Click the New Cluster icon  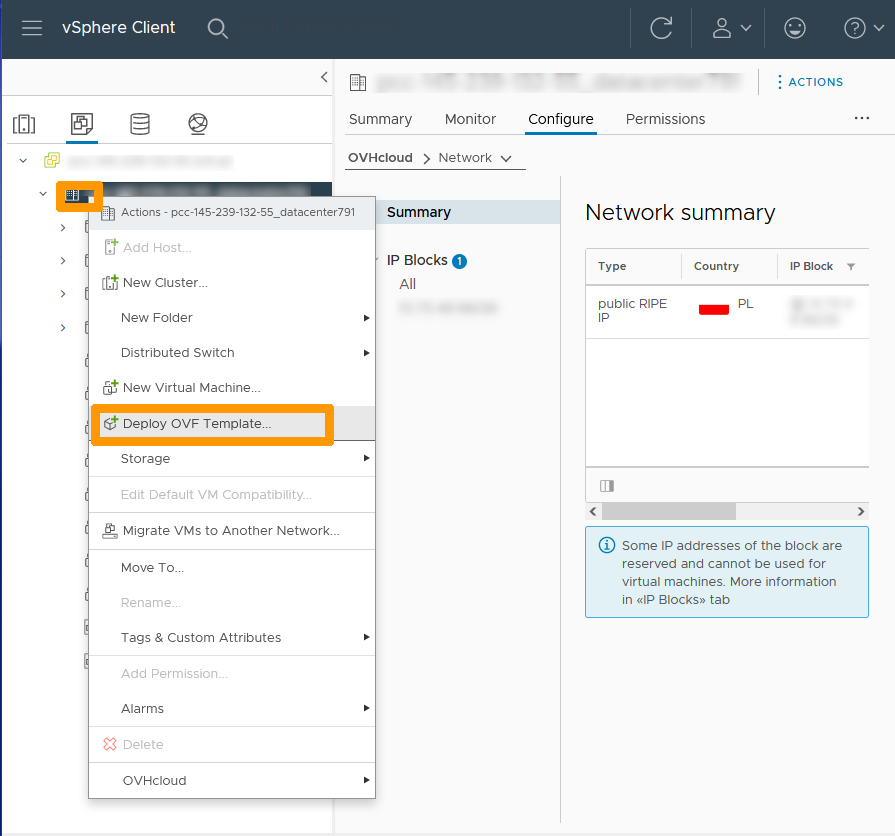110,282
